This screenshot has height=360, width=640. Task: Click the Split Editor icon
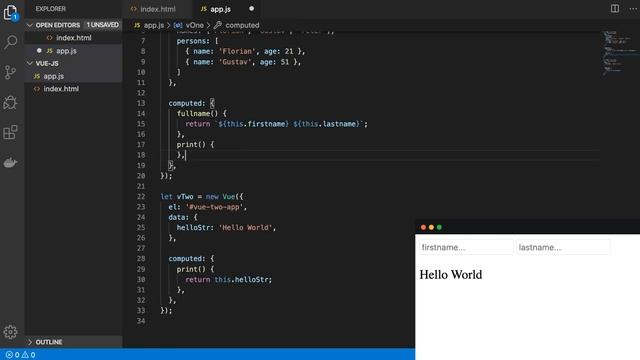pyautogui.click(x=615, y=9)
